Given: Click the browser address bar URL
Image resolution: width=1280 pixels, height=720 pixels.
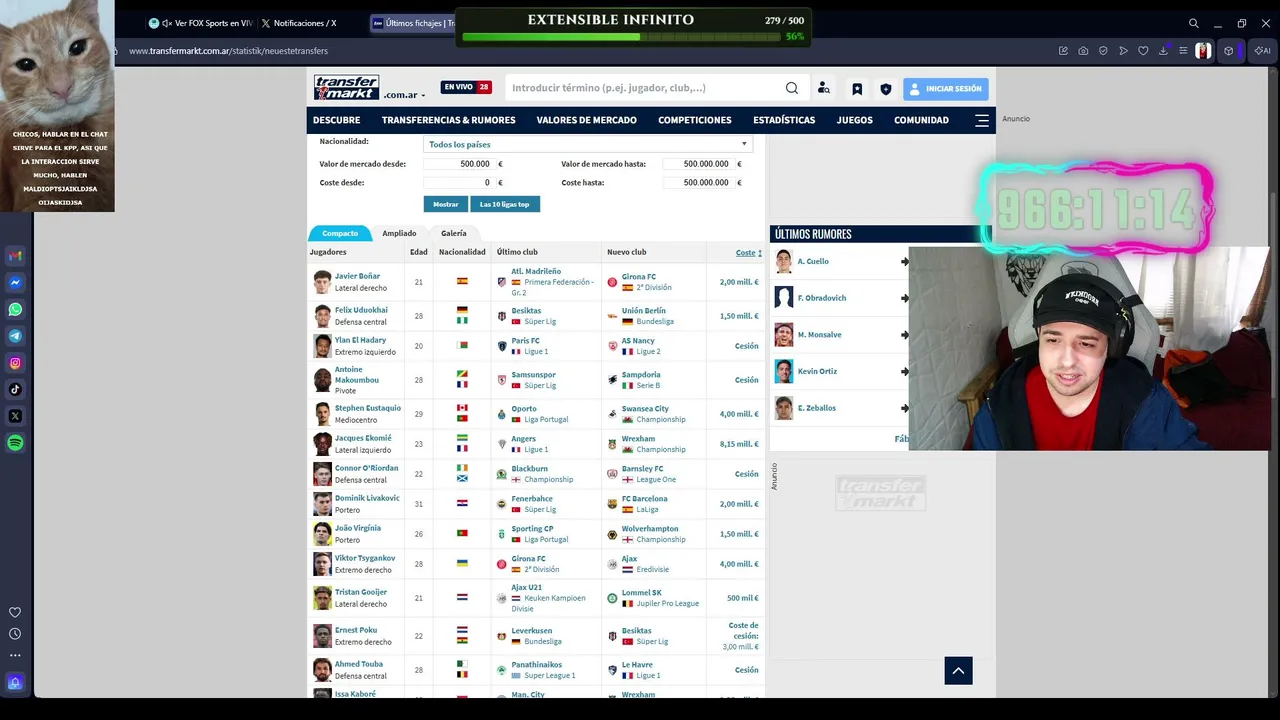Looking at the screenshot, I should tap(228, 51).
